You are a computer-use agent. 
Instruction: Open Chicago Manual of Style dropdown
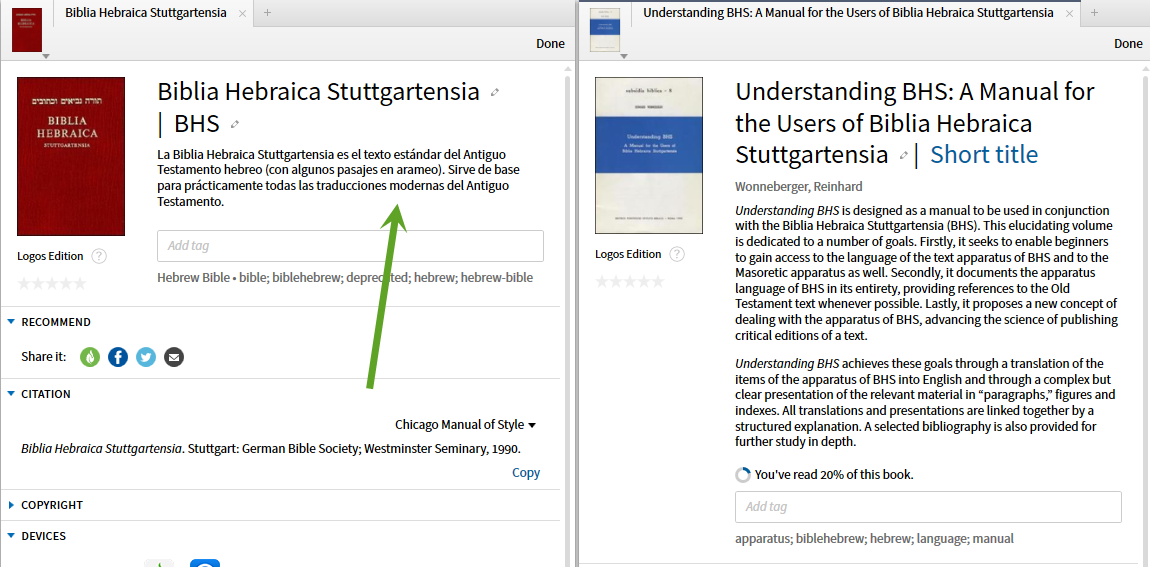coord(466,425)
